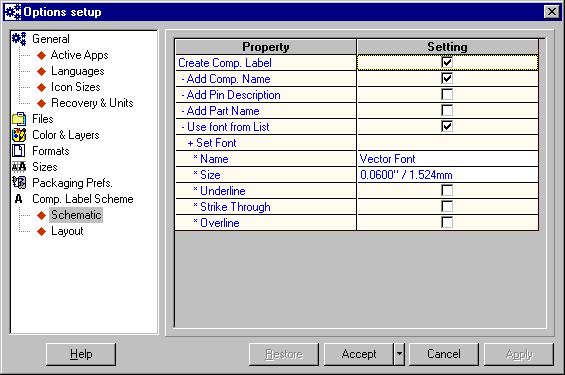Screen dimensions: 565x375
Task: Click the General gears icon in tree
Action: coord(19,39)
